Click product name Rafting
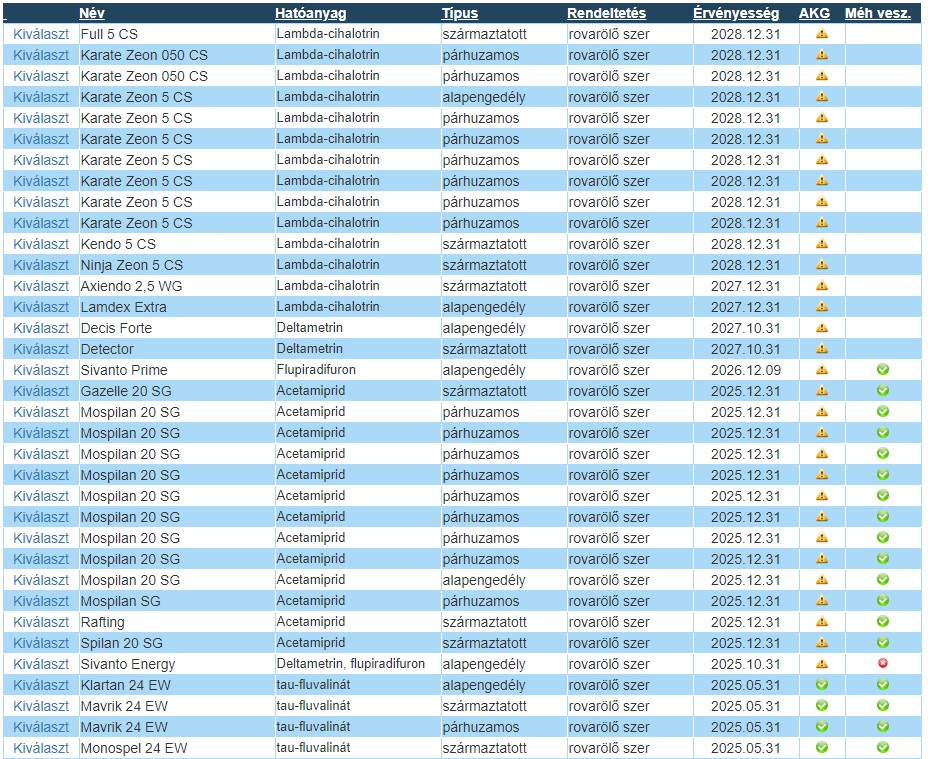 103,622
